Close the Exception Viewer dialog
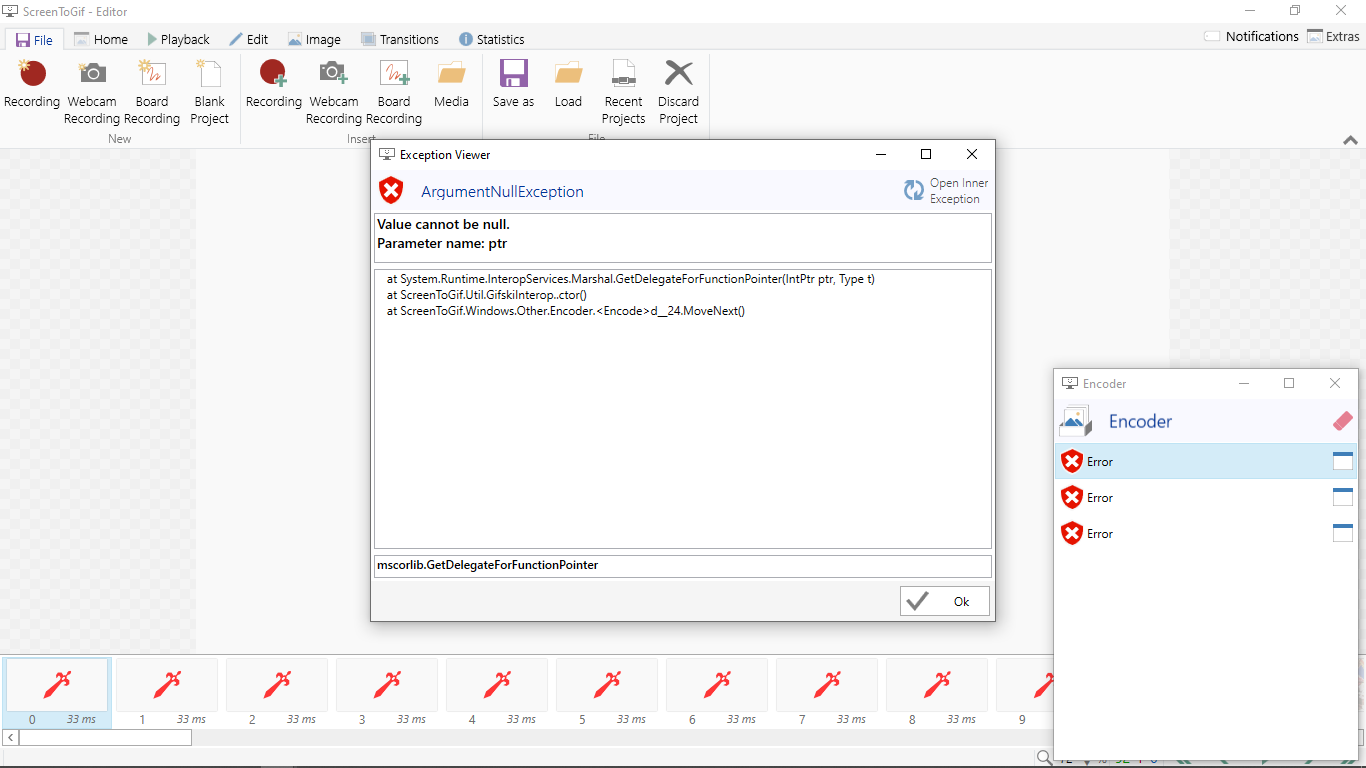 click(x=972, y=154)
